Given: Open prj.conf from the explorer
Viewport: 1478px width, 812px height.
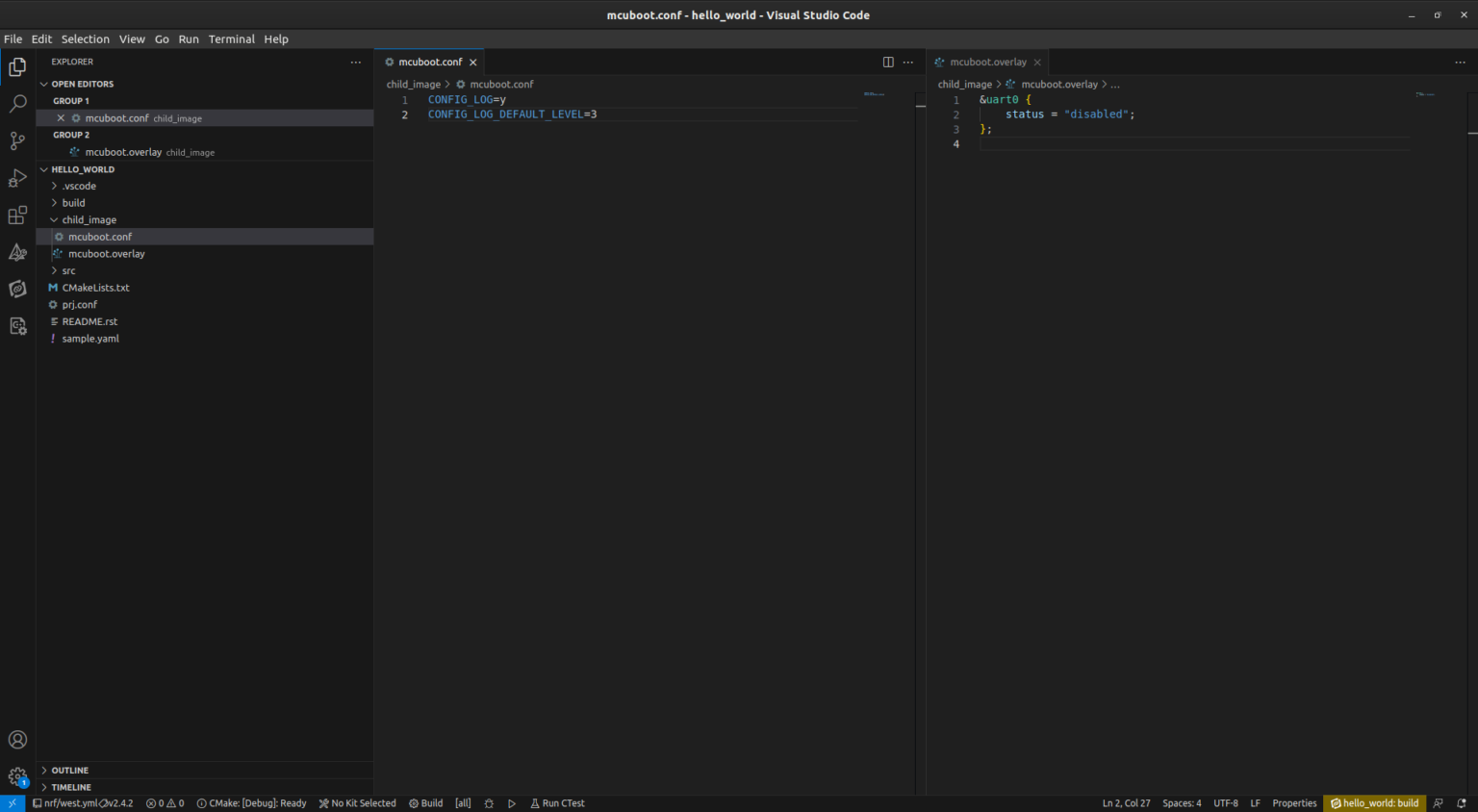Looking at the screenshot, I should tap(79, 304).
